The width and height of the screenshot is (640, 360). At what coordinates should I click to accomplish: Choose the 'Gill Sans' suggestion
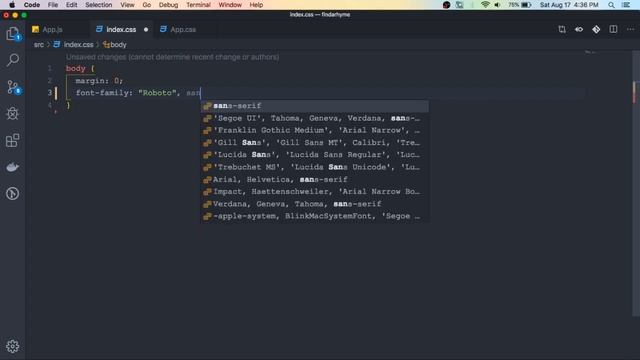[x=314, y=142]
